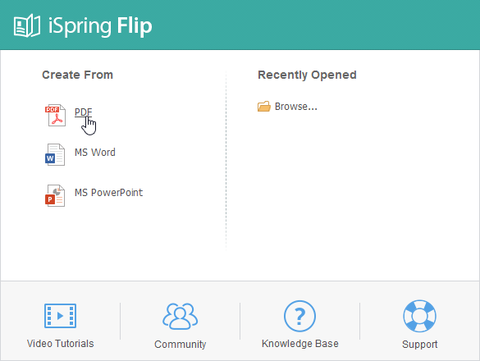Open the Browse... link for recent files

point(296,106)
